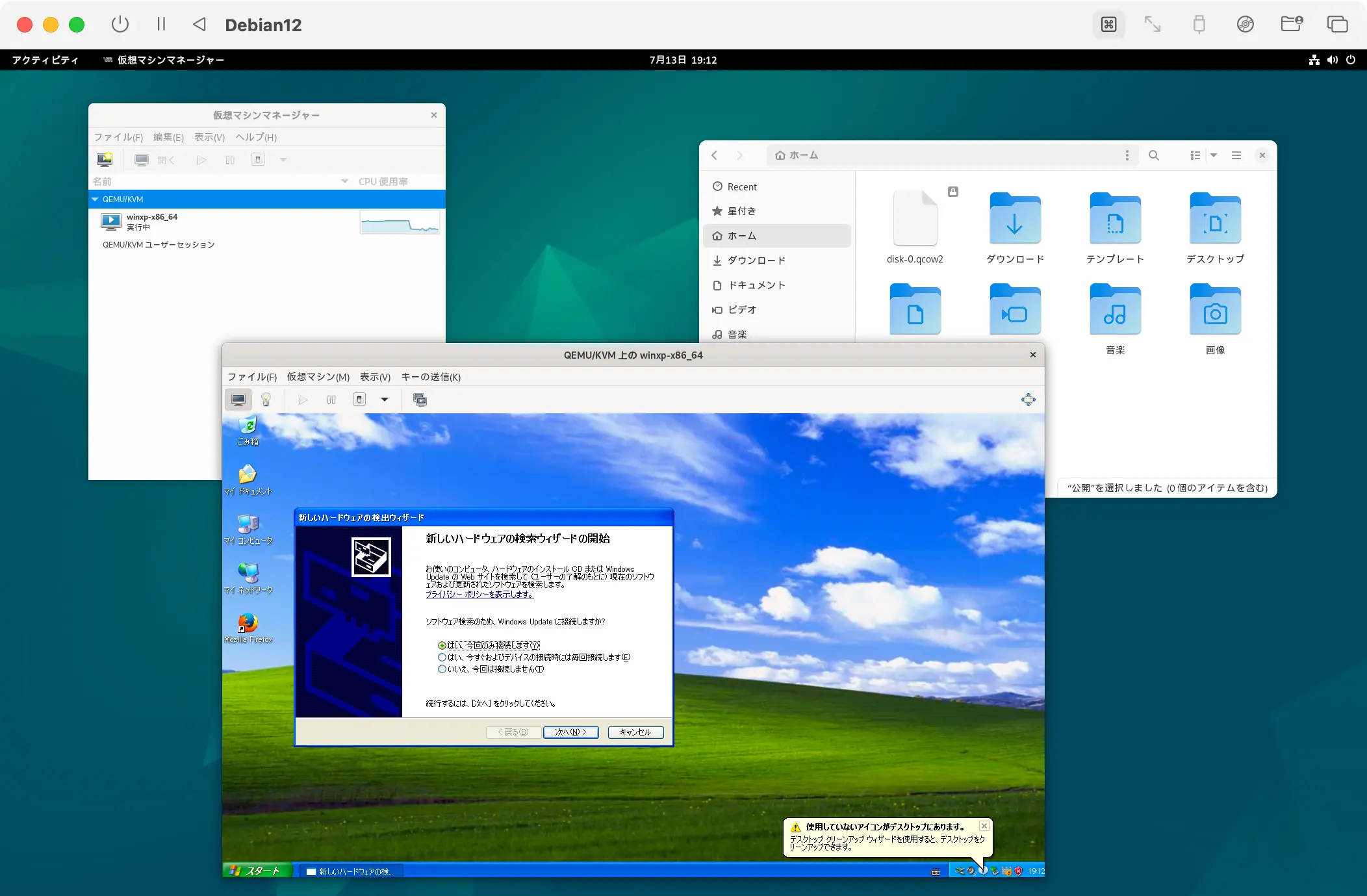Click the XP tray security shield icon
Screen dimensions: 1367x896
pos(1018,871)
